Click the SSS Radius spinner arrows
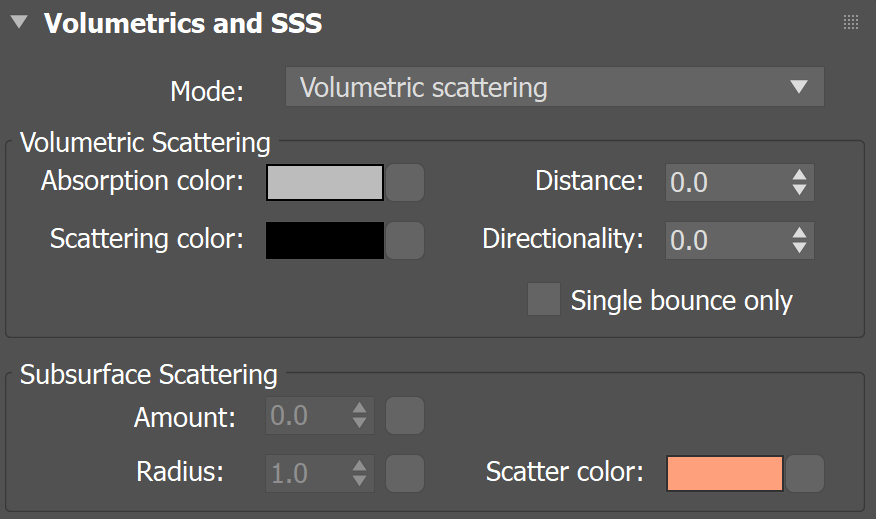876x519 pixels. click(360, 473)
